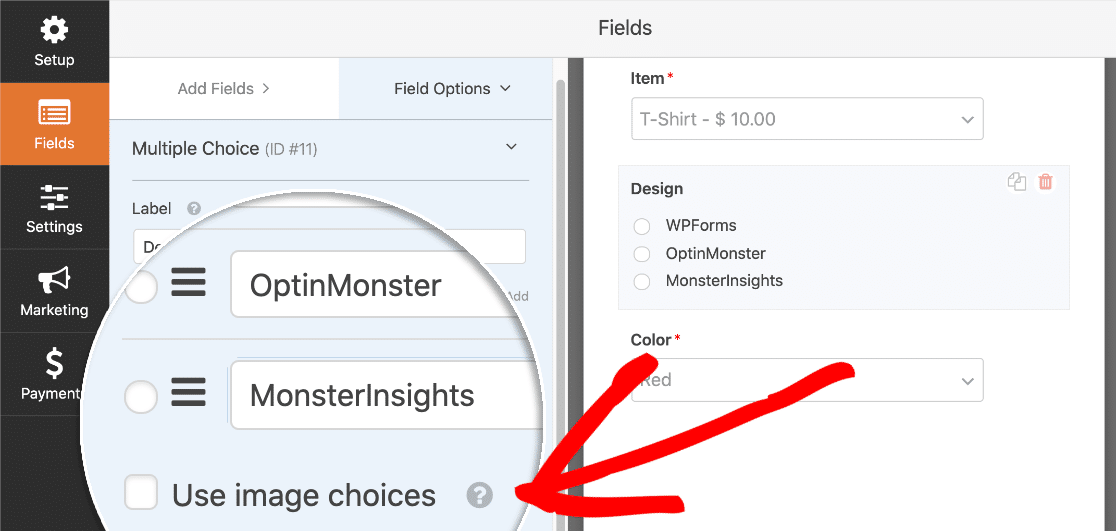
Task: Grab the OptinMonster choice reorder handle
Action: (x=189, y=285)
